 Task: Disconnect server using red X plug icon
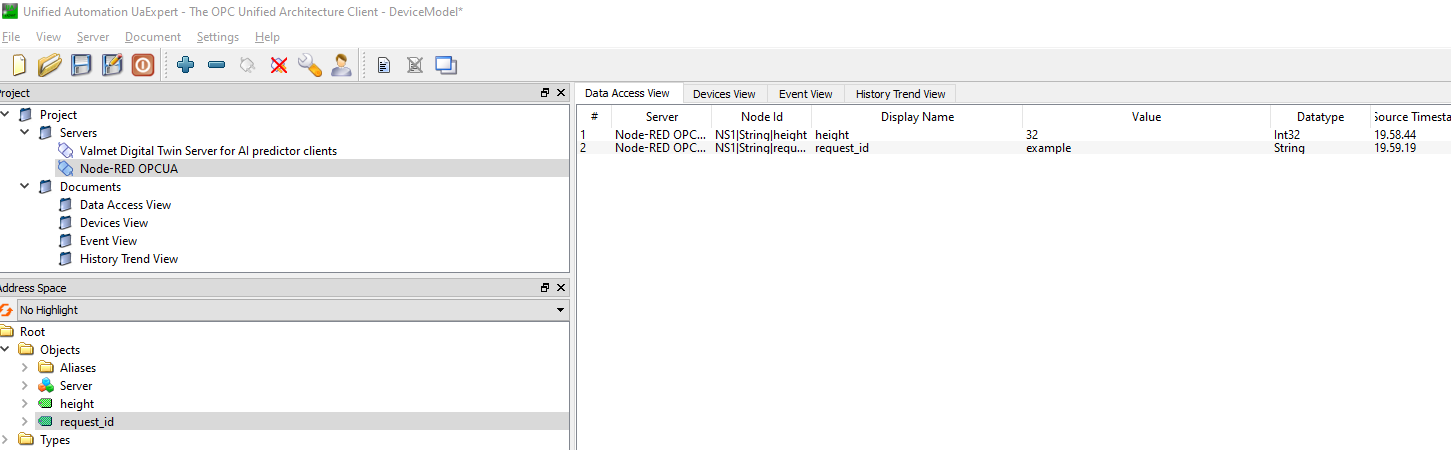[279, 65]
